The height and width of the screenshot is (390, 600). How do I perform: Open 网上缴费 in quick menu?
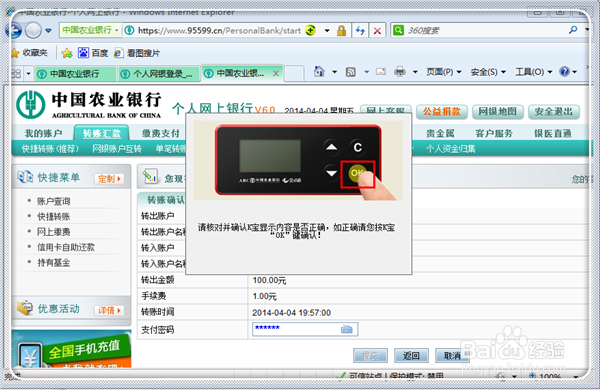pos(53,232)
